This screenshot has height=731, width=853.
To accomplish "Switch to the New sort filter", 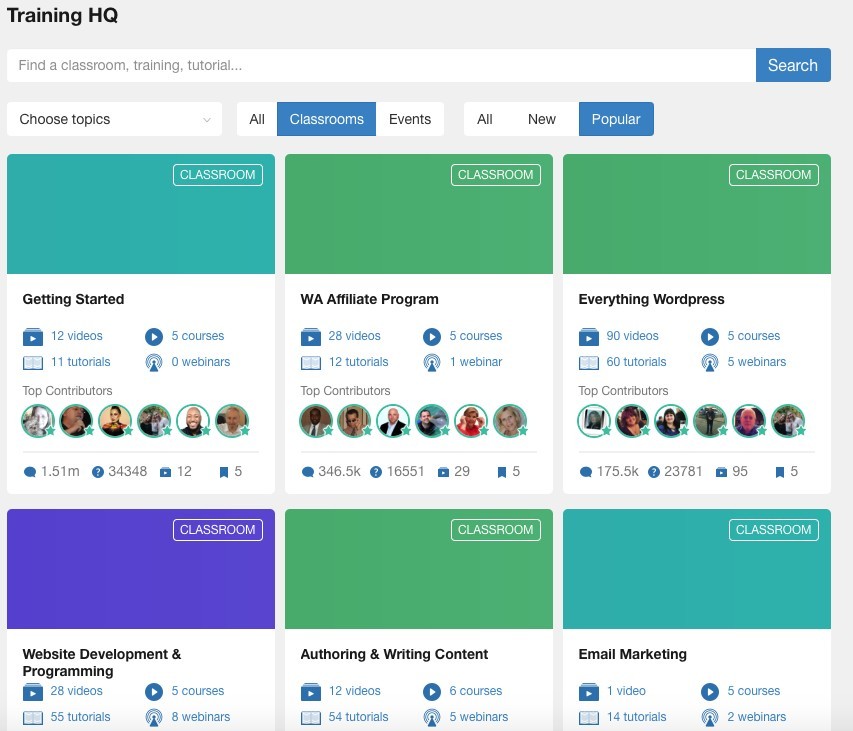I will tap(542, 119).
